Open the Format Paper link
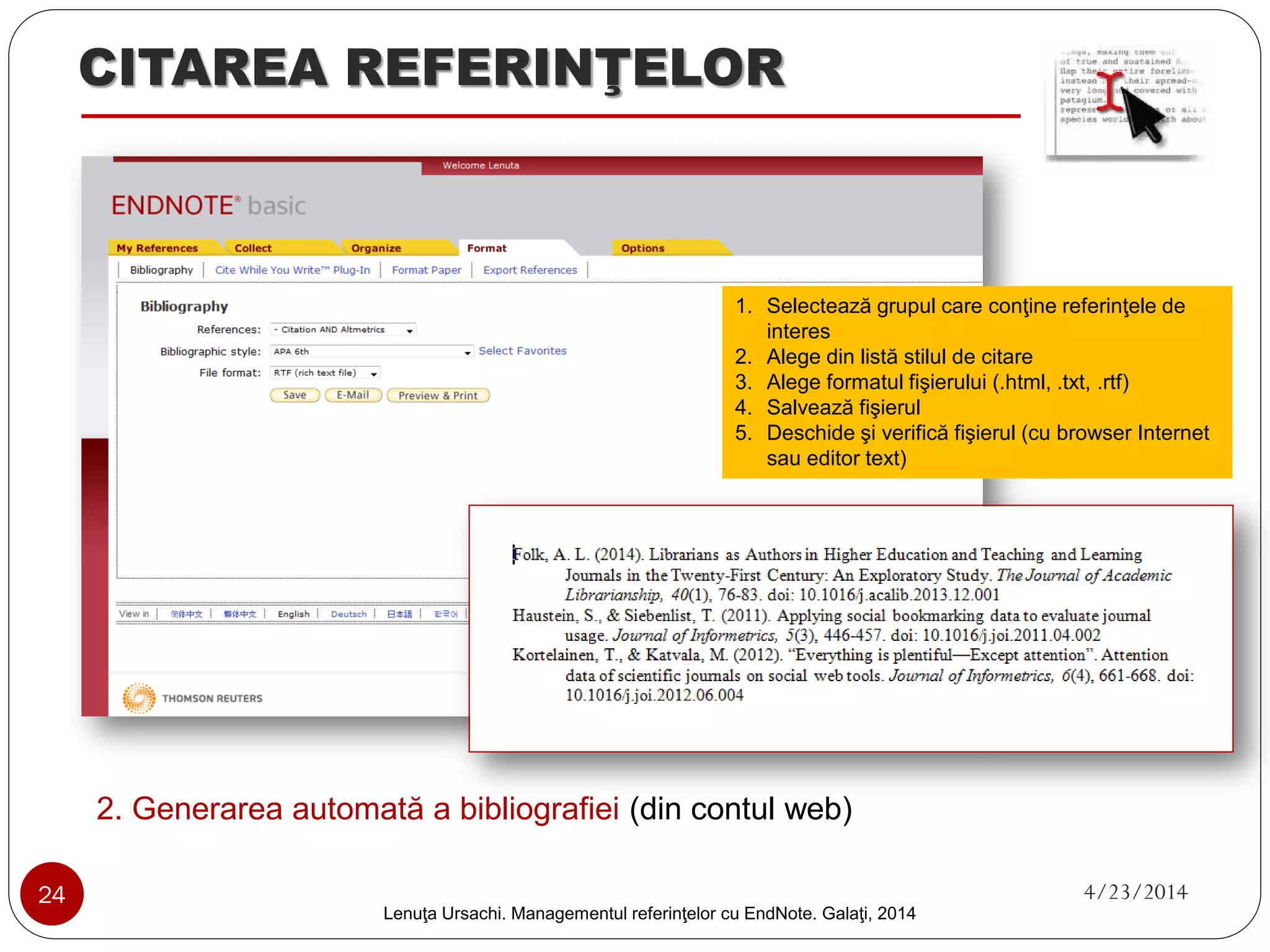1270x952 pixels. (x=427, y=270)
